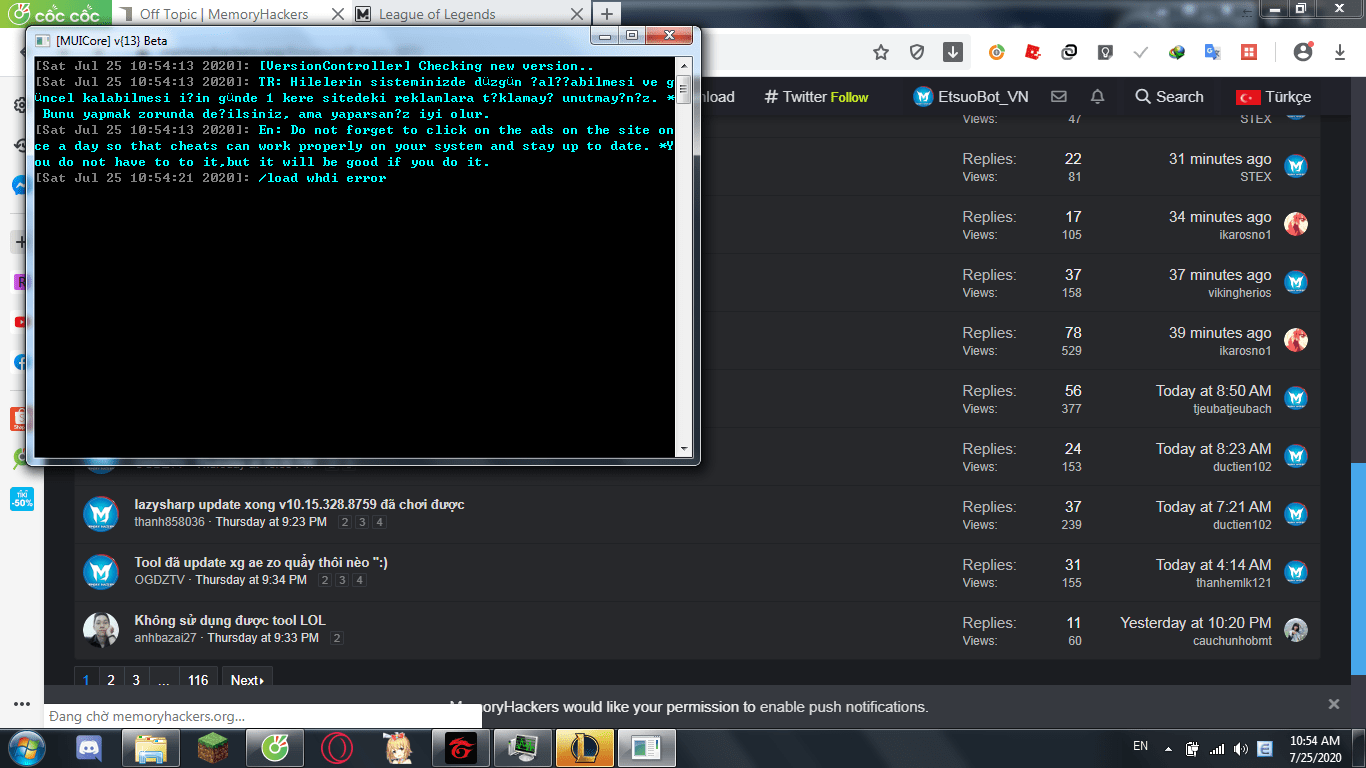
Task: Open Opera browser from the taskbar
Action: (x=337, y=748)
